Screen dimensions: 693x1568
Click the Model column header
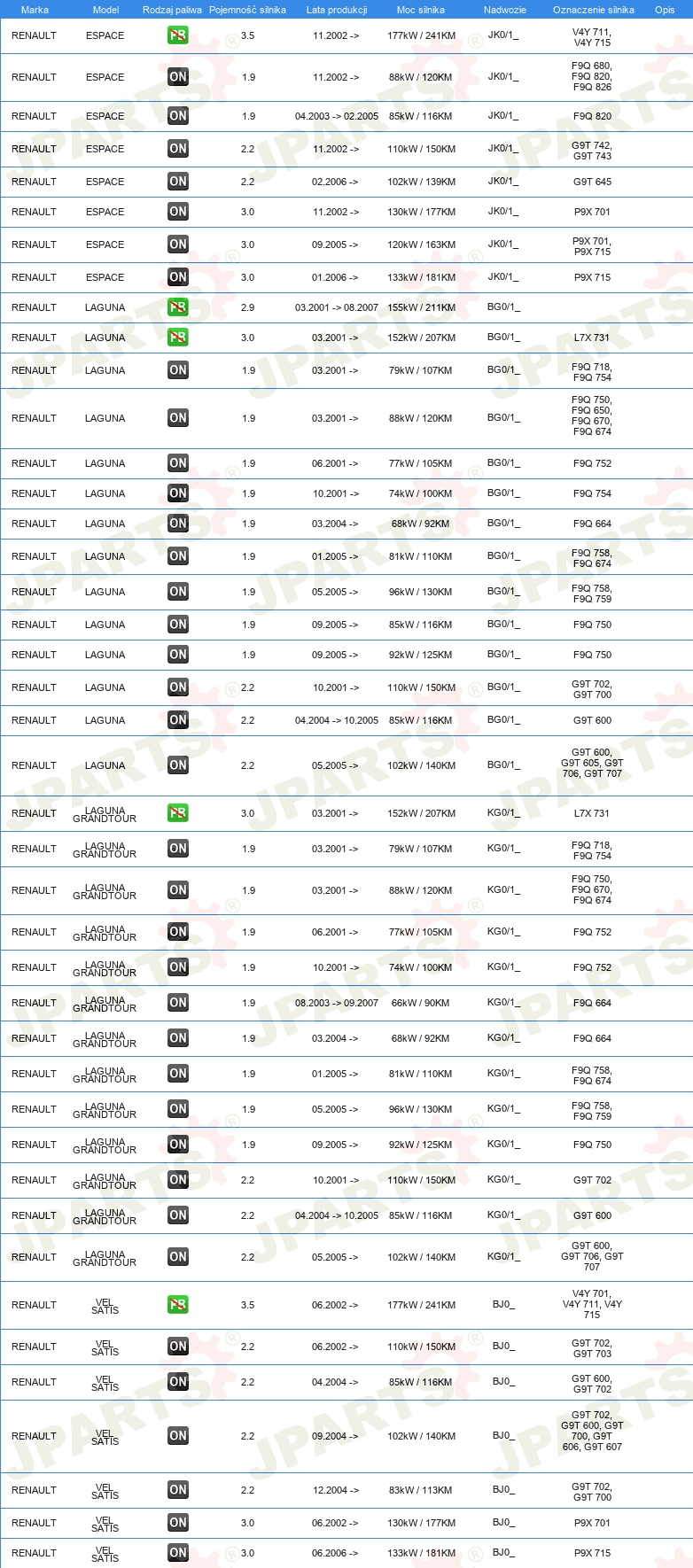point(105,10)
